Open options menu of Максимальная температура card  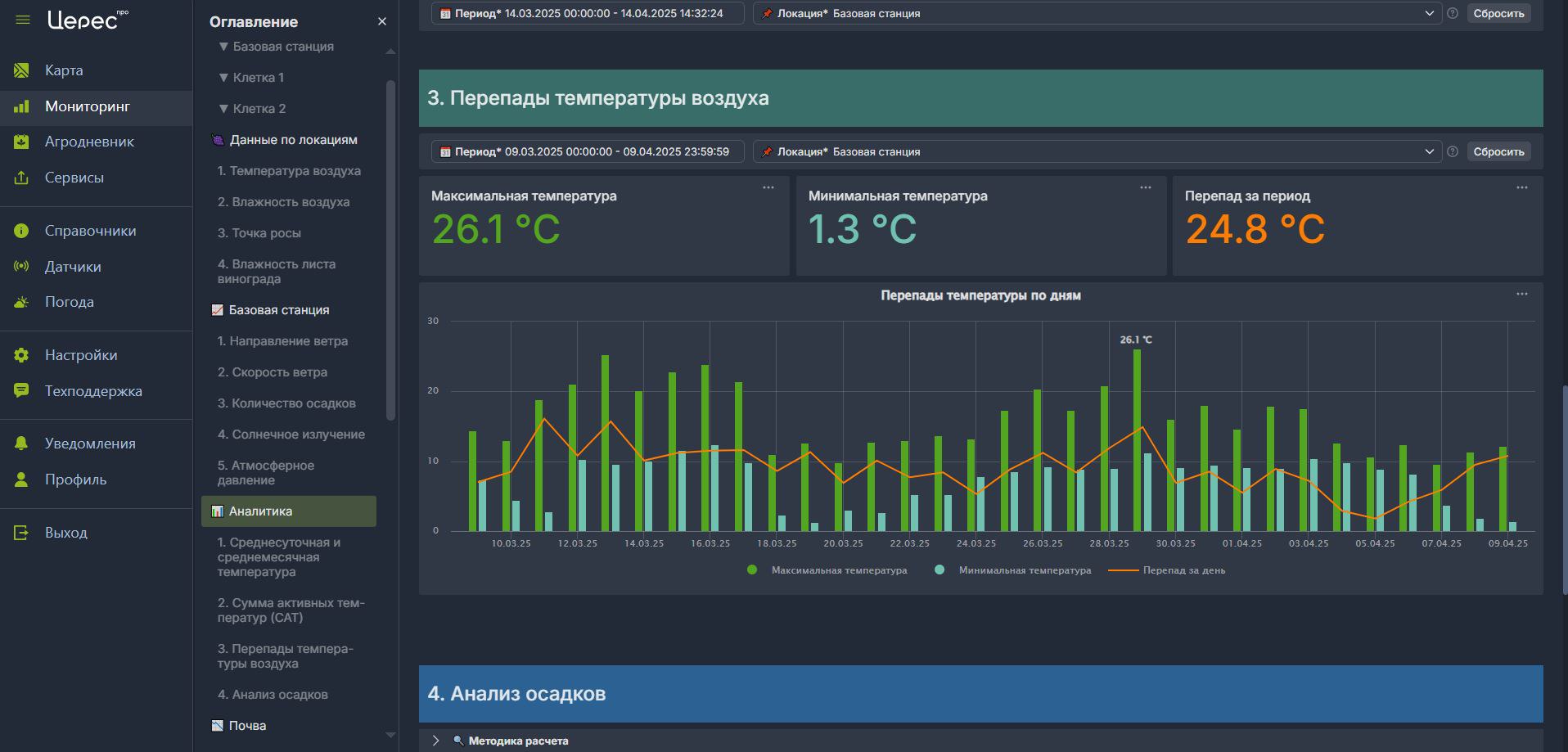pos(768,188)
